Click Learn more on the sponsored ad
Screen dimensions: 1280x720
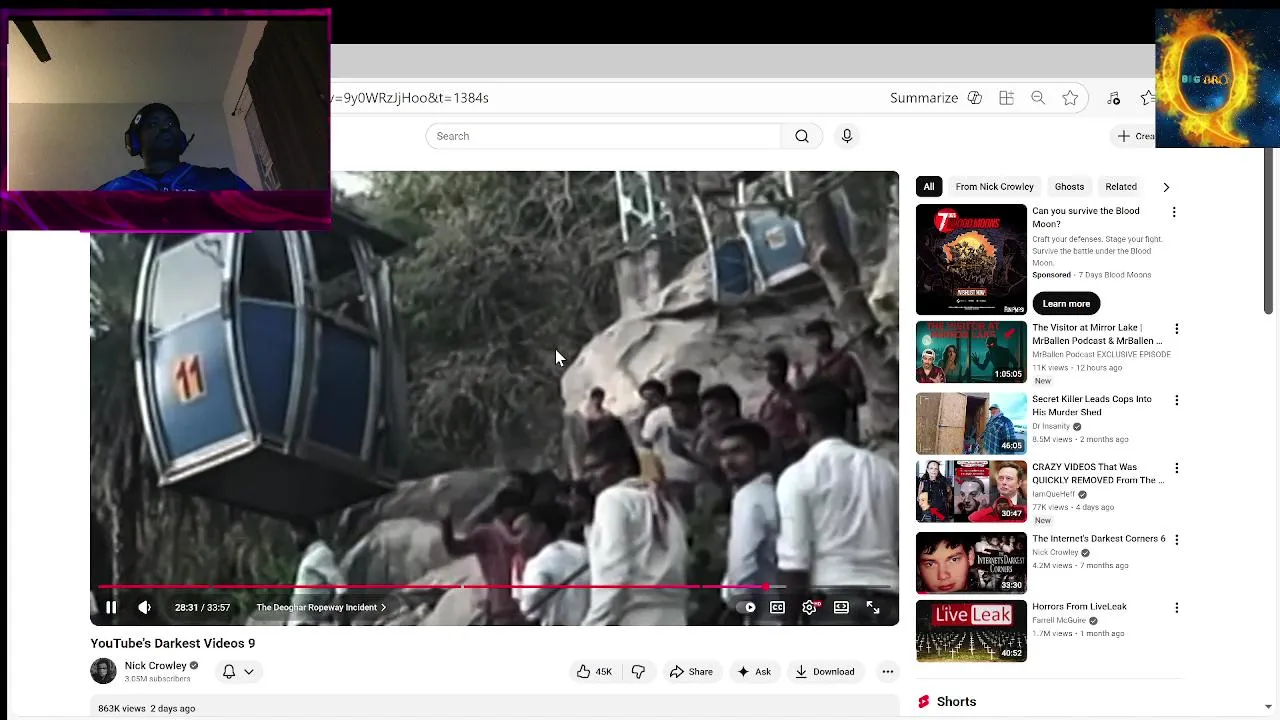pos(1066,304)
